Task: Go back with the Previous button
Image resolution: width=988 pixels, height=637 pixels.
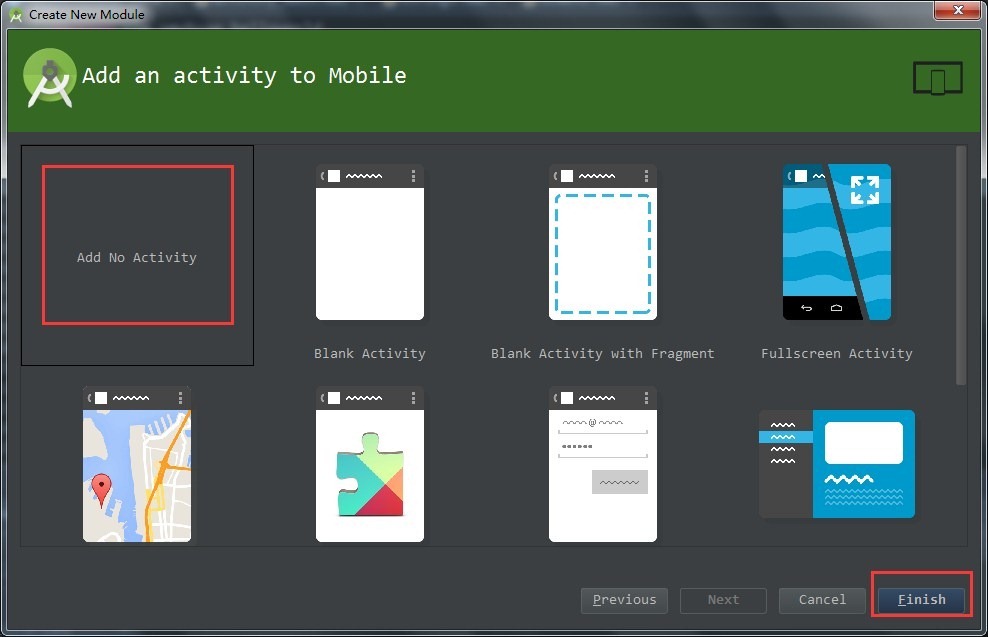Action: pos(624,600)
